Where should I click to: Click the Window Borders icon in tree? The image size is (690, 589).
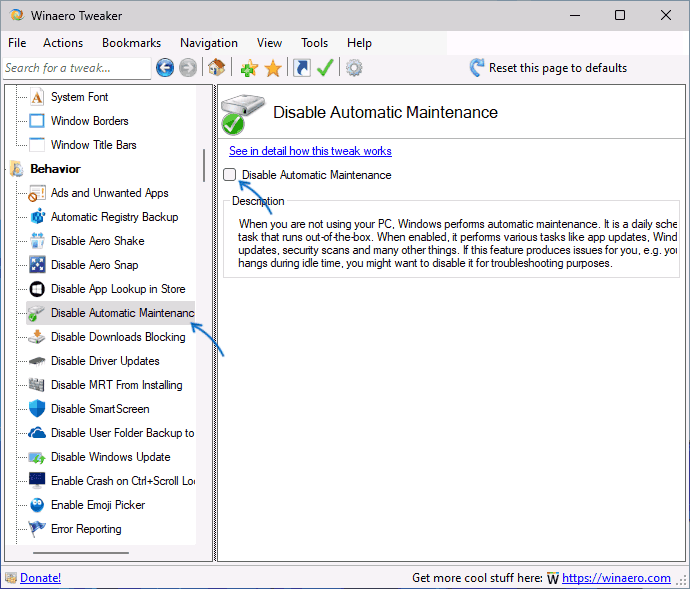(37, 121)
